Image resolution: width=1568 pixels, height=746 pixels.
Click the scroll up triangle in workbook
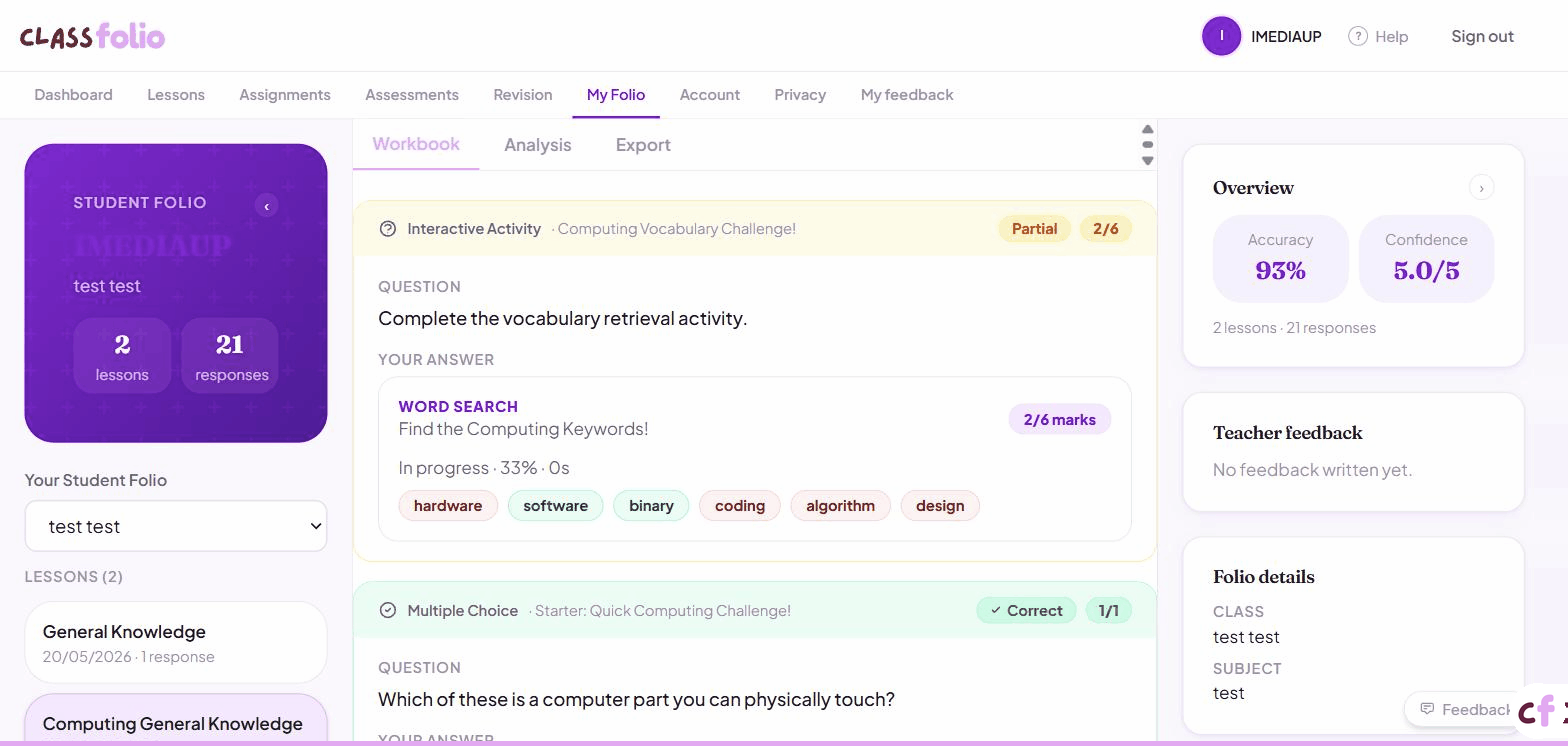[x=1148, y=129]
